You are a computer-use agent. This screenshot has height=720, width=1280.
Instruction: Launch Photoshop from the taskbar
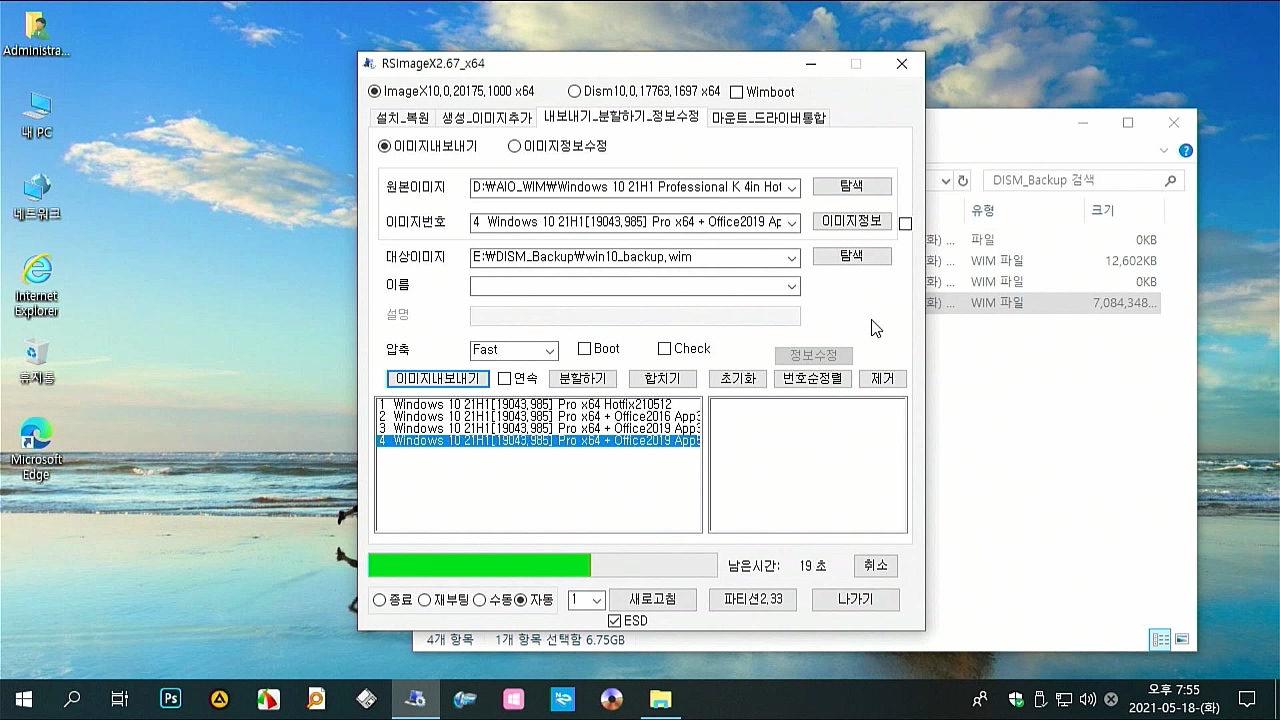170,700
